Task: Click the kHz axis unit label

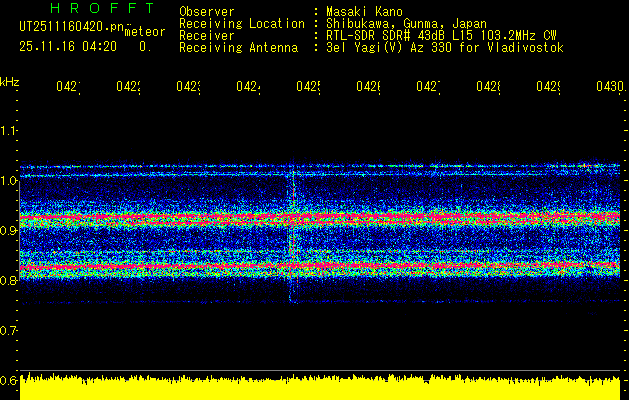Action: pyautogui.click(x=10, y=82)
